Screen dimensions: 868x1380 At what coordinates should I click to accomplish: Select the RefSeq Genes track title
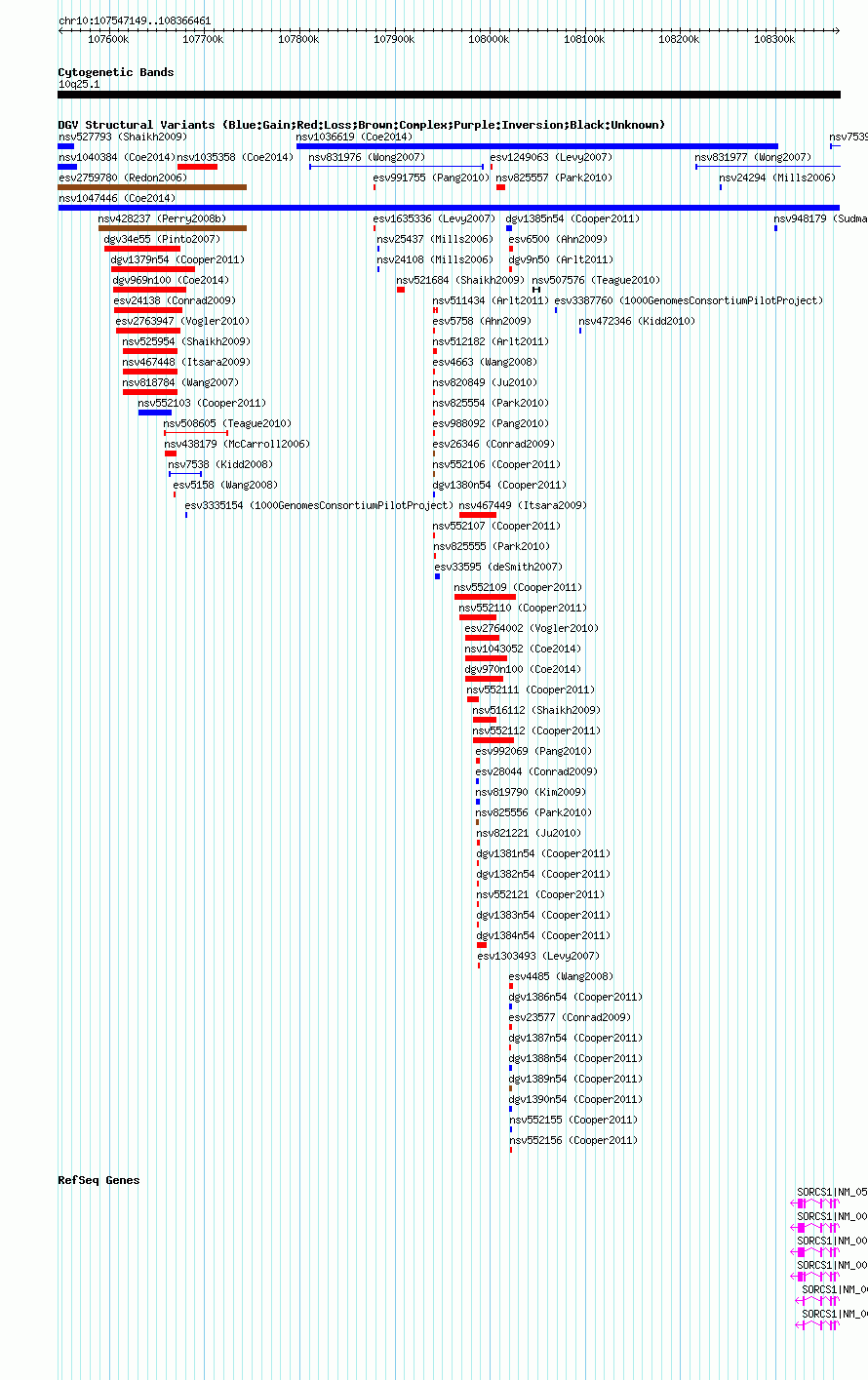coord(99,1180)
